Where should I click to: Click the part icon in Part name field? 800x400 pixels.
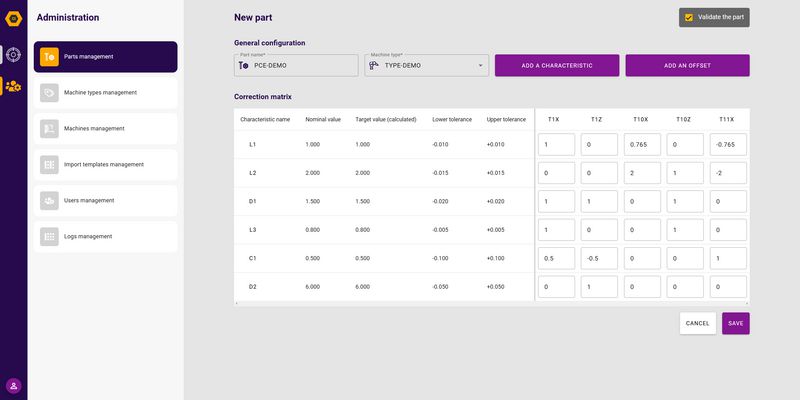244,65
